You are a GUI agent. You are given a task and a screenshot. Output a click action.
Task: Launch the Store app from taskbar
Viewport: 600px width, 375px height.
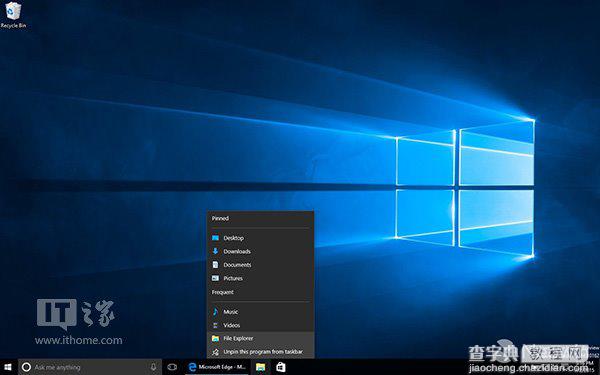(280, 367)
